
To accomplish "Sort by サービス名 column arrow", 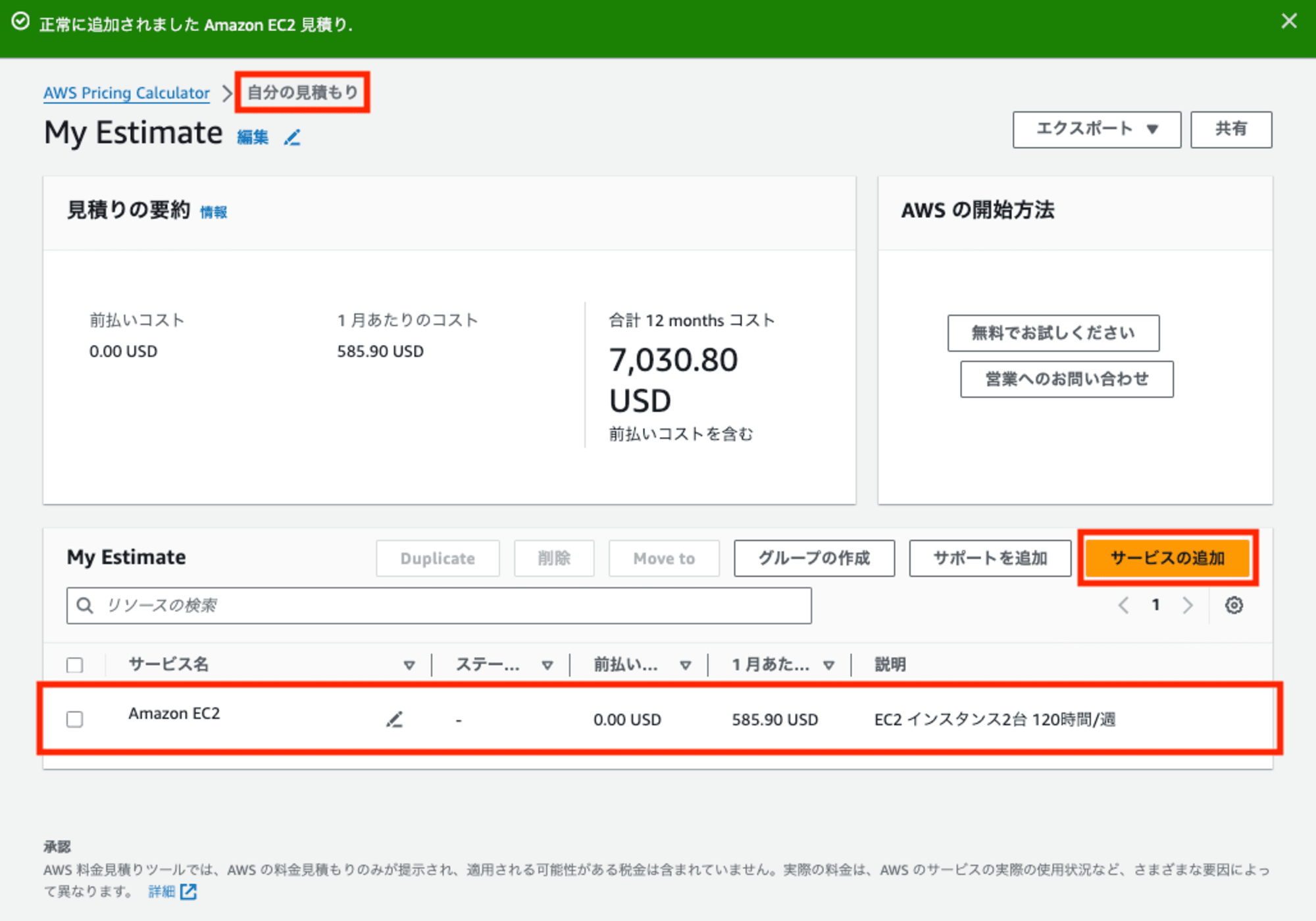I will click(x=409, y=666).
